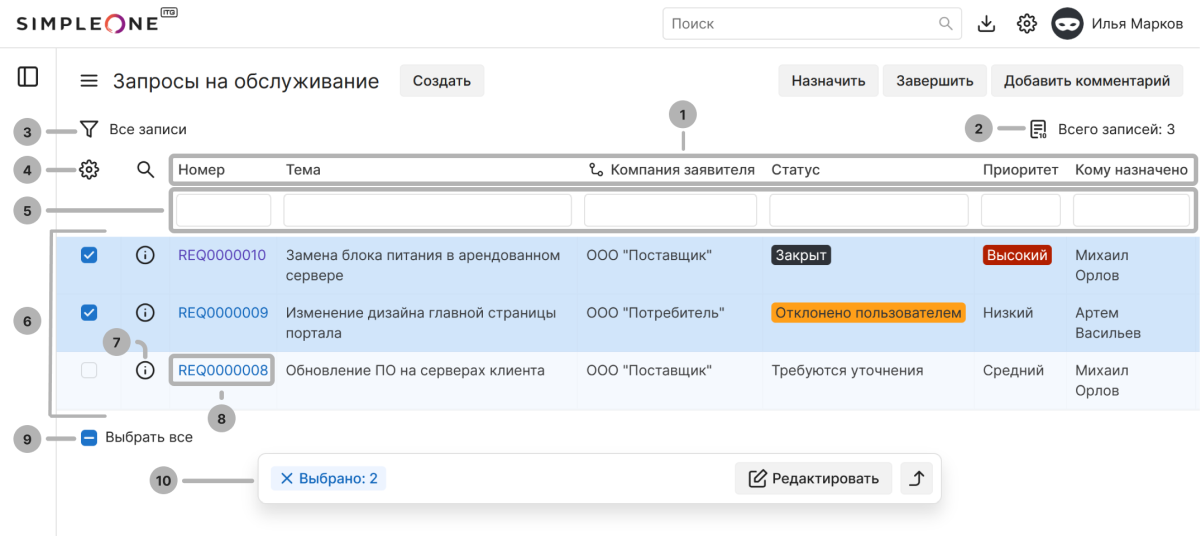Clear the selection with the Выбрано: 2 X
Screen dimensions: 1200x536
click(286, 479)
